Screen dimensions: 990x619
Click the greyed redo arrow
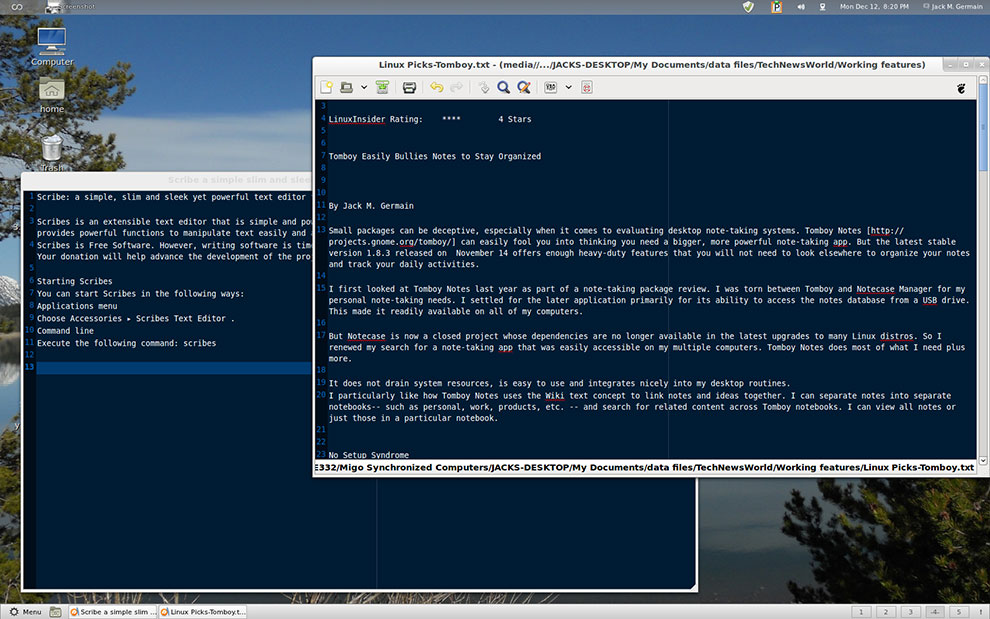click(x=456, y=87)
